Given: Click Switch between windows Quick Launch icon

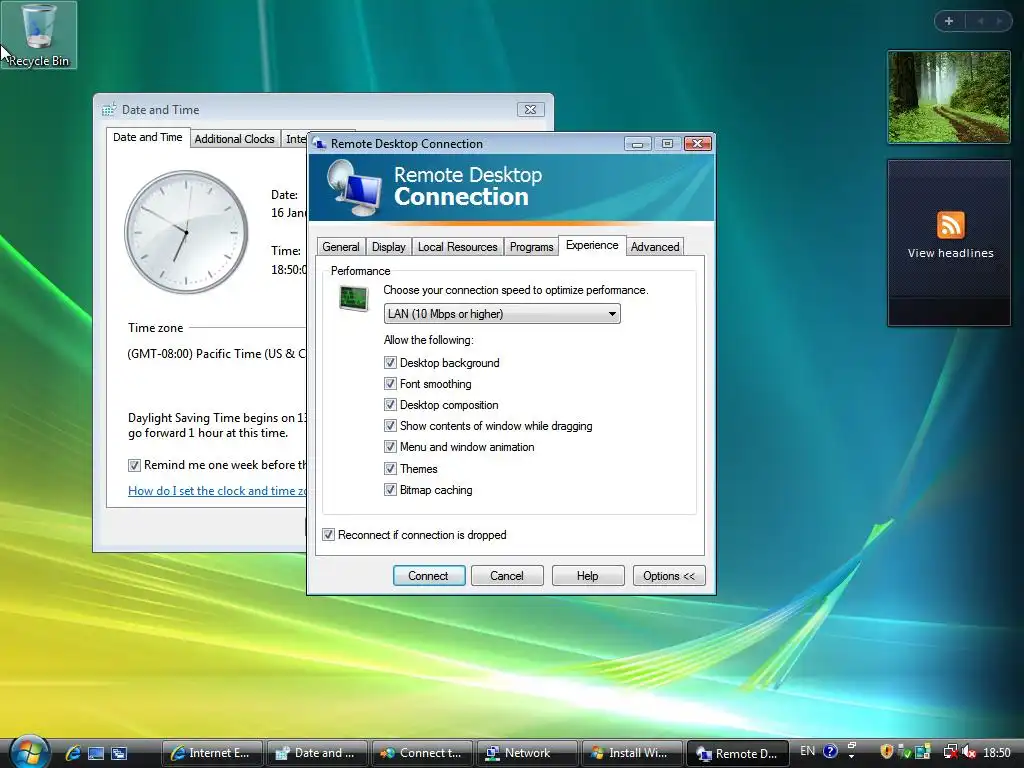Looking at the screenshot, I should pos(119,753).
